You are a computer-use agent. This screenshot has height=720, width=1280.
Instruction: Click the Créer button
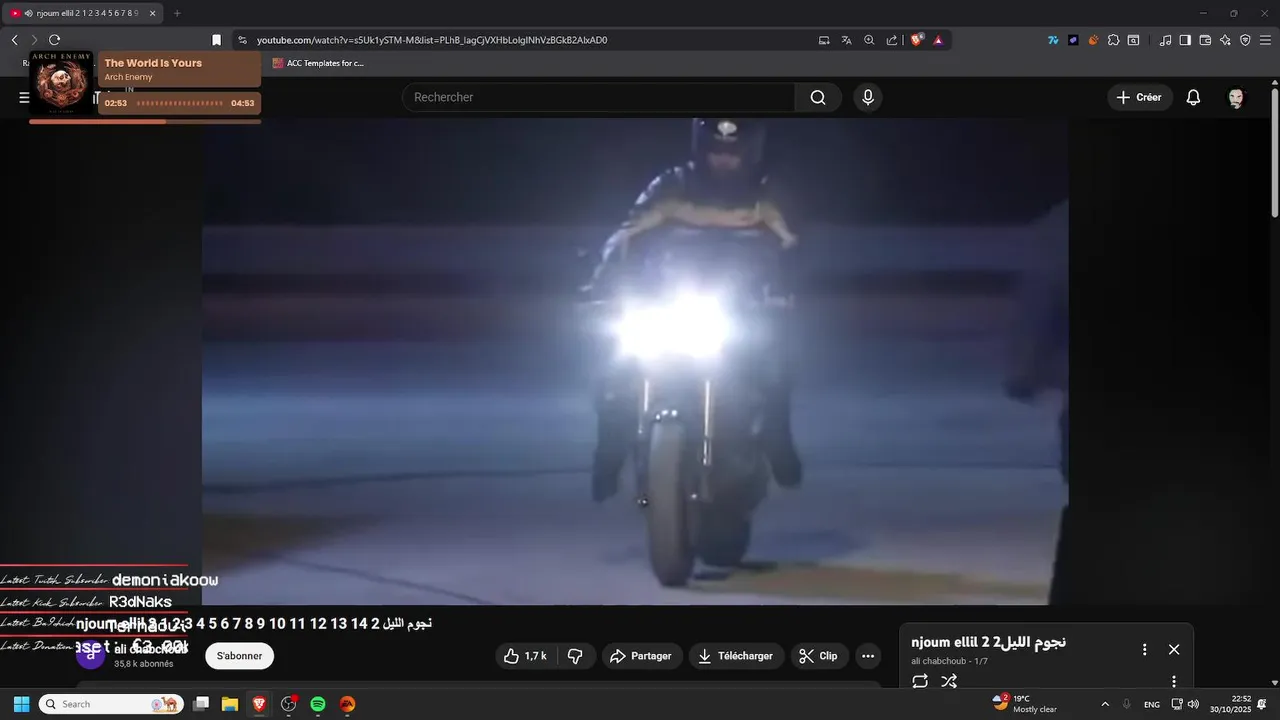point(1139,97)
